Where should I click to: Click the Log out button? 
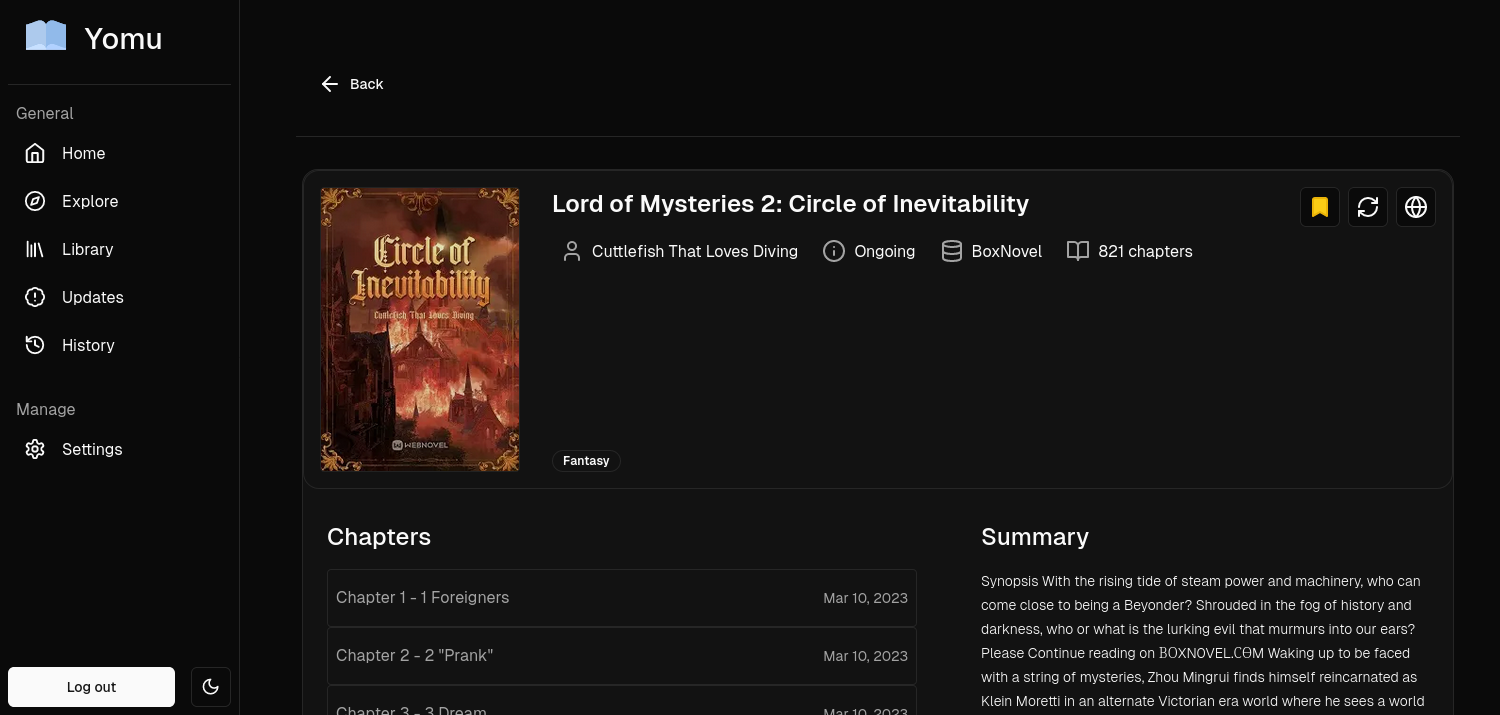coord(91,687)
